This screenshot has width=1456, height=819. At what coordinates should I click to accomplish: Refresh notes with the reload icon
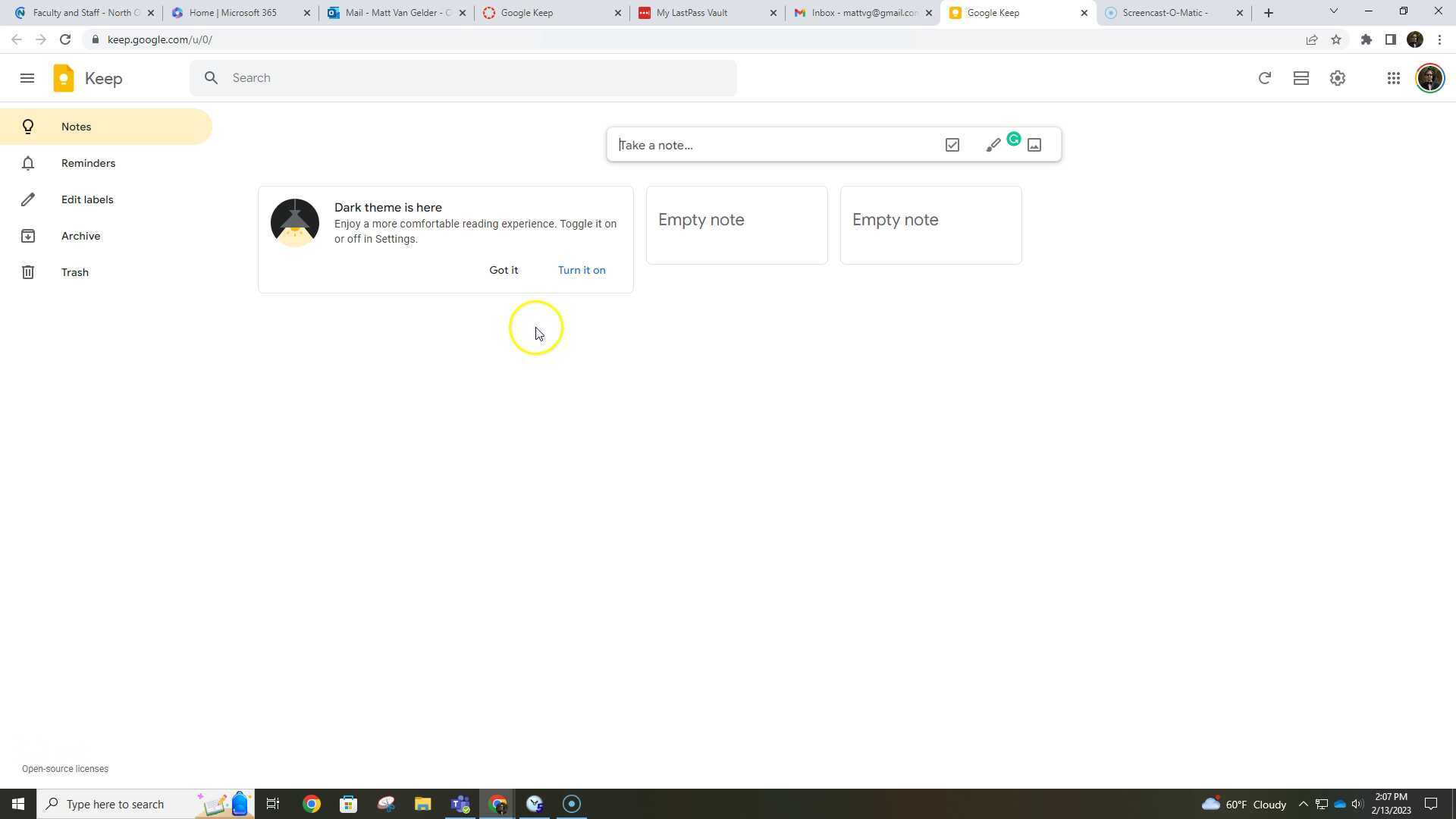pyautogui.click(x=1264, y=78)
